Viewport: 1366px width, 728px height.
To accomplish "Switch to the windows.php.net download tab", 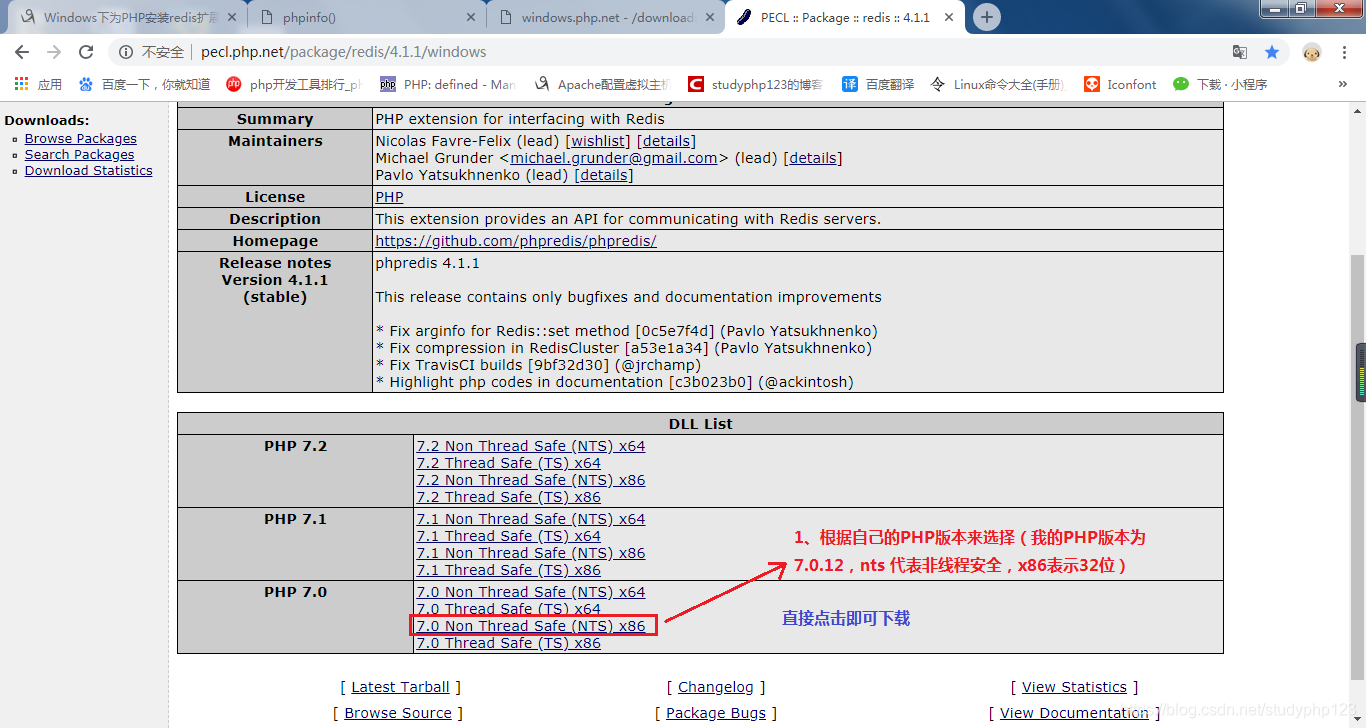I will click(605, 17).
